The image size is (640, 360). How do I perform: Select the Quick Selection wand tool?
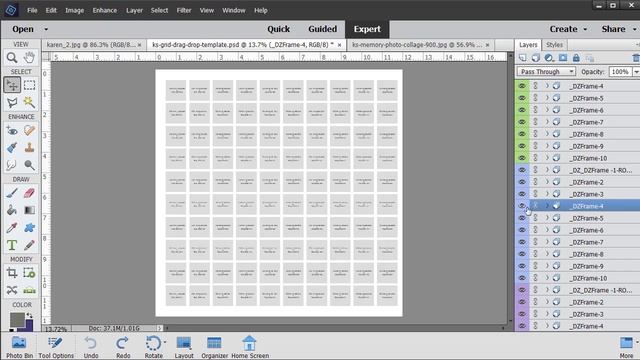(x=29, y=102)
